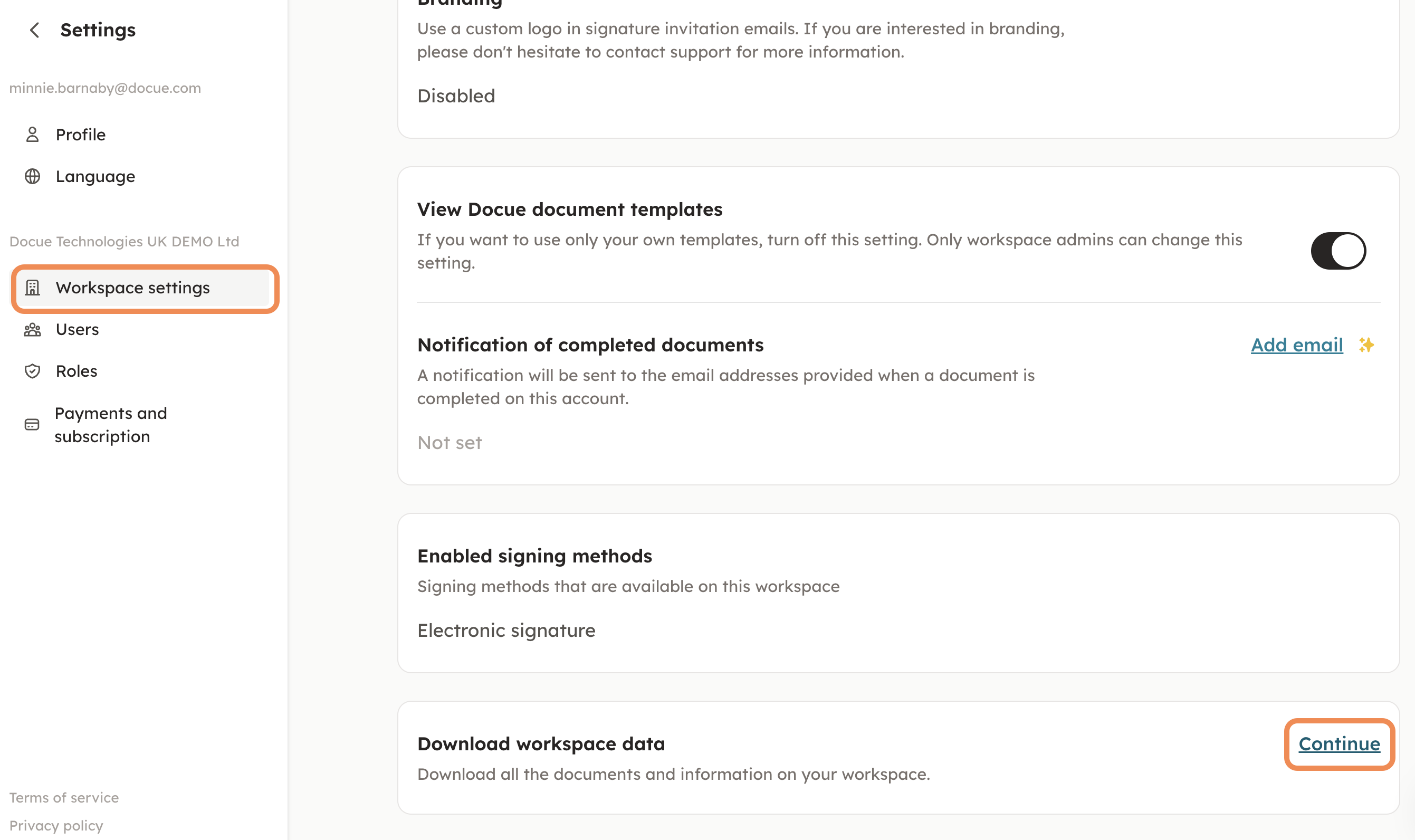
Task: Open the Language settings page
Action: point(95,177)
